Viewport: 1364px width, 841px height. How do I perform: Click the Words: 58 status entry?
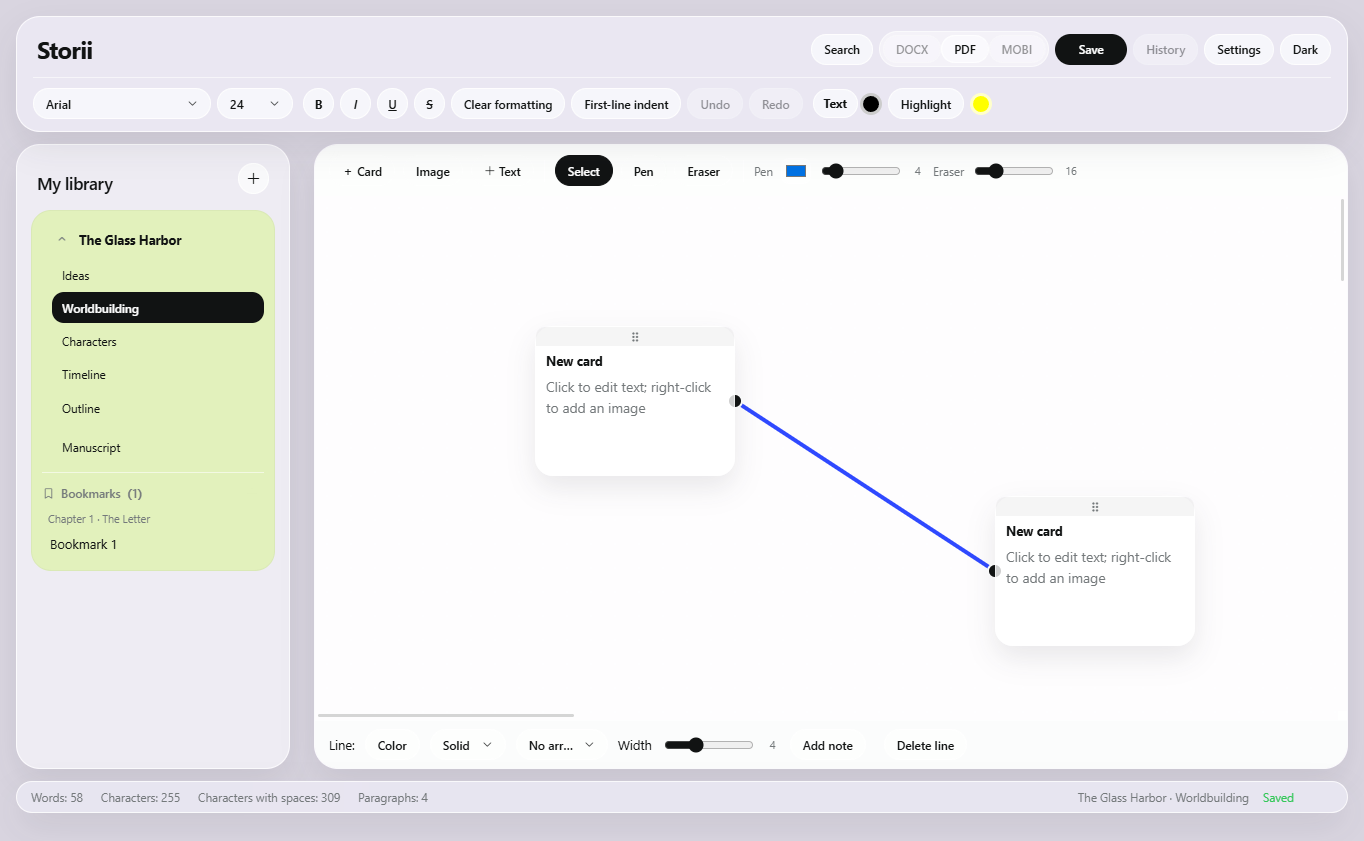pos(57,798)
